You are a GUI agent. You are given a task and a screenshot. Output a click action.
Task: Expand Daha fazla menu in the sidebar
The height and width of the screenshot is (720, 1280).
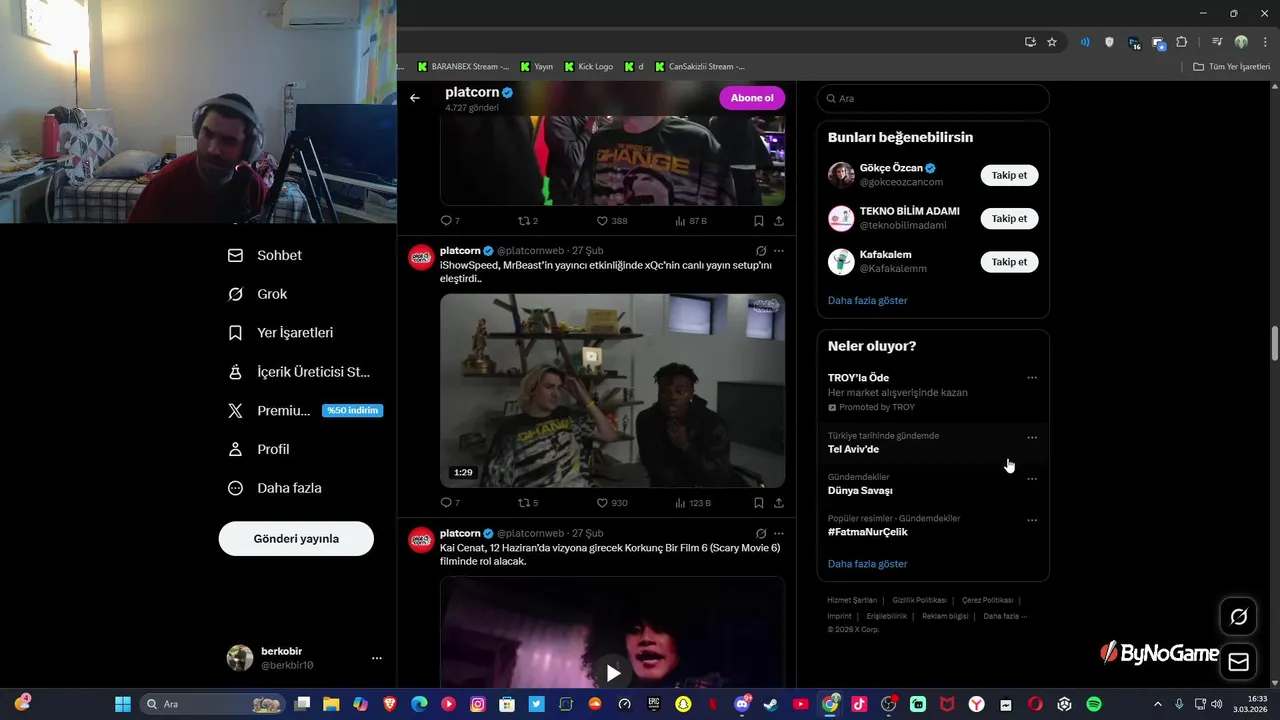[275, 488]
